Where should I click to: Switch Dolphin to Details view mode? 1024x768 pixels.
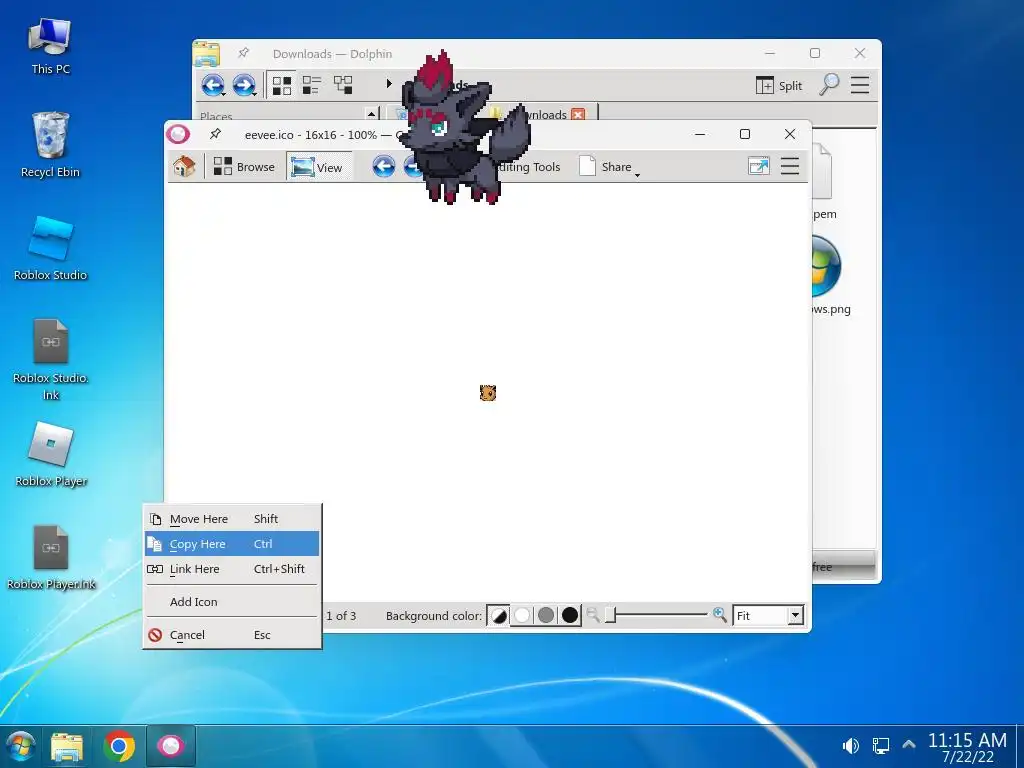click(x=343, y=85)
